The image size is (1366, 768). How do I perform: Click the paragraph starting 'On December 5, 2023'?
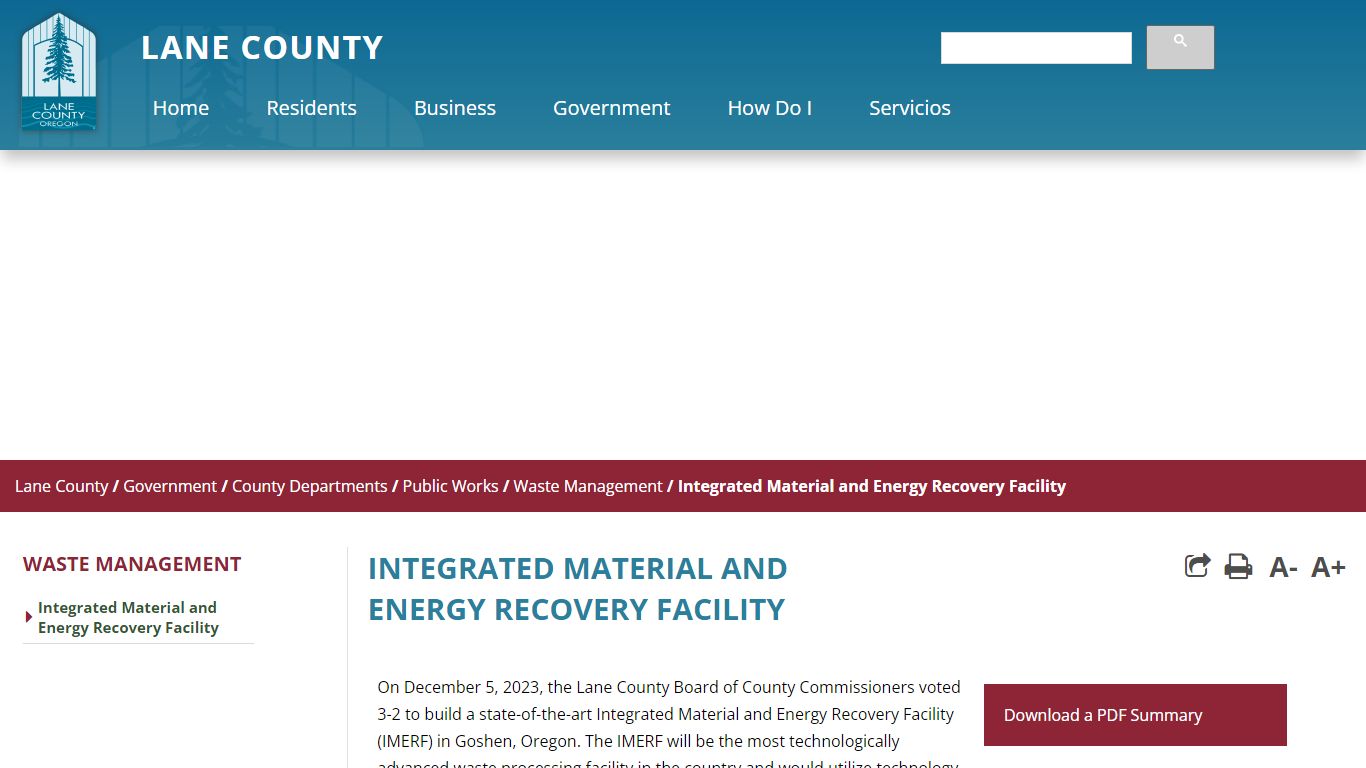[x=669, y=723]
